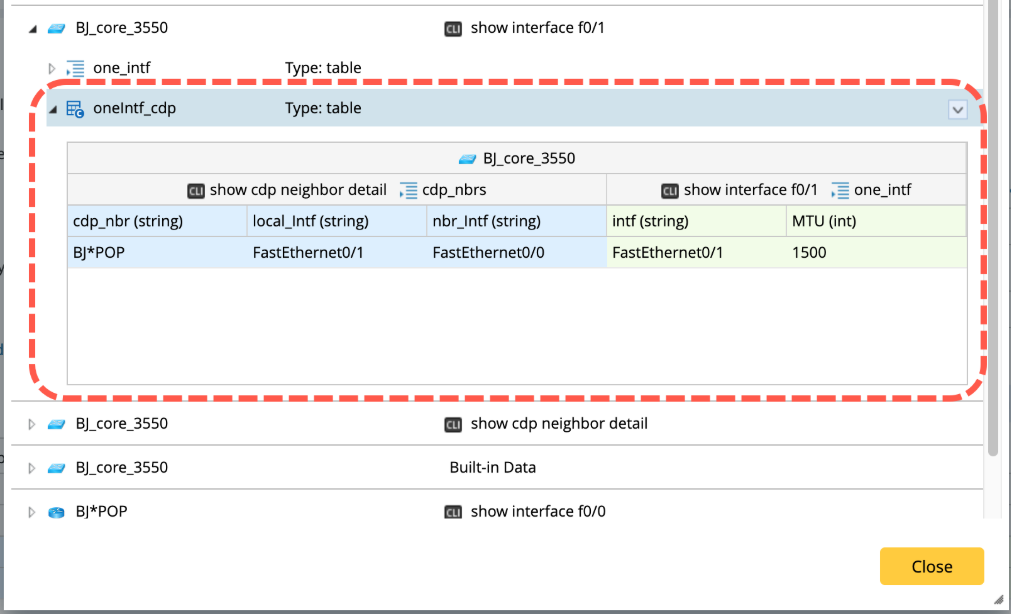Expand BJ_core_3550 show cdp neighbor detail row
This screenshot has height=615, width=1012.
click(33, 424)
